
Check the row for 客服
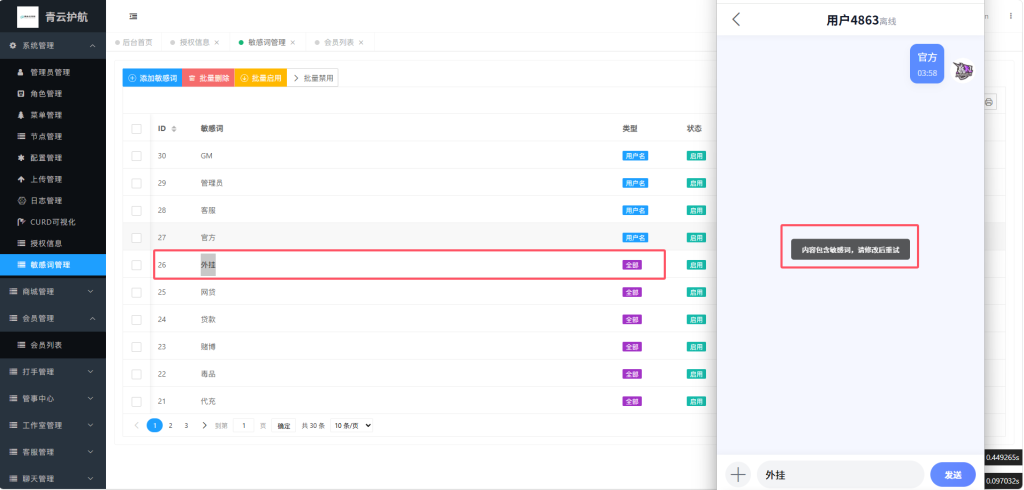[136, 210]
